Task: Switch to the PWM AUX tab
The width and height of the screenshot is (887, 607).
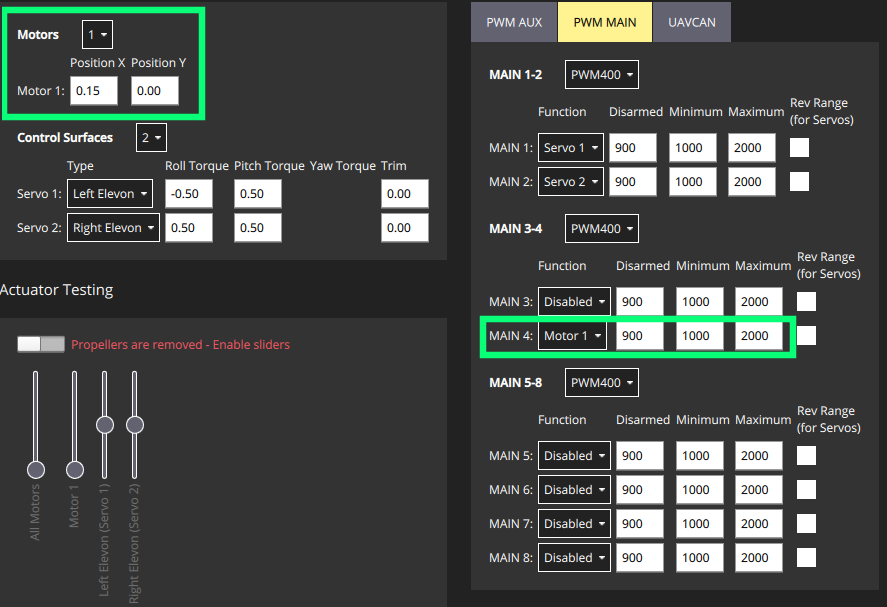Action: coord(514,23)
